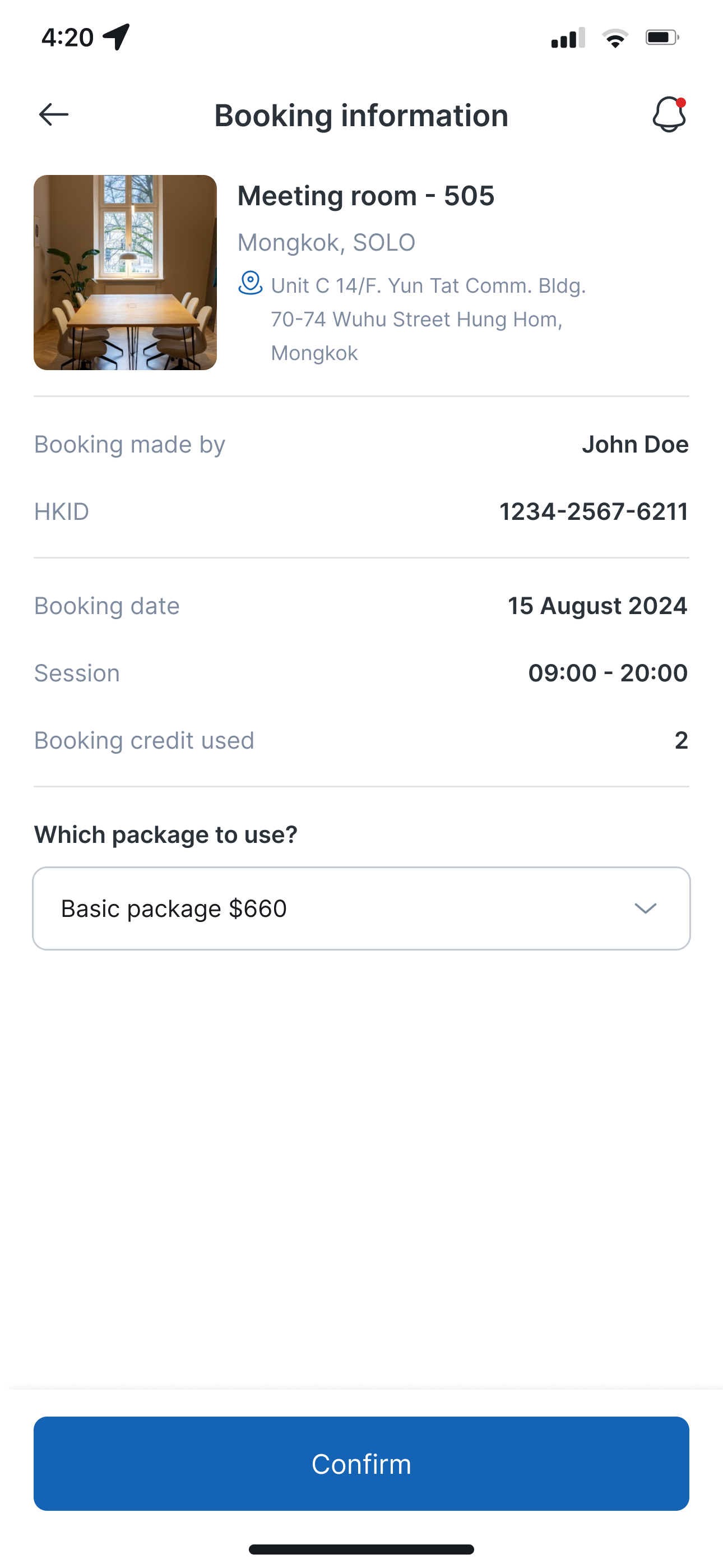Select the Meeting room - 505 title
This screenshot has width=723, height=1568.
tap(366, 195)
